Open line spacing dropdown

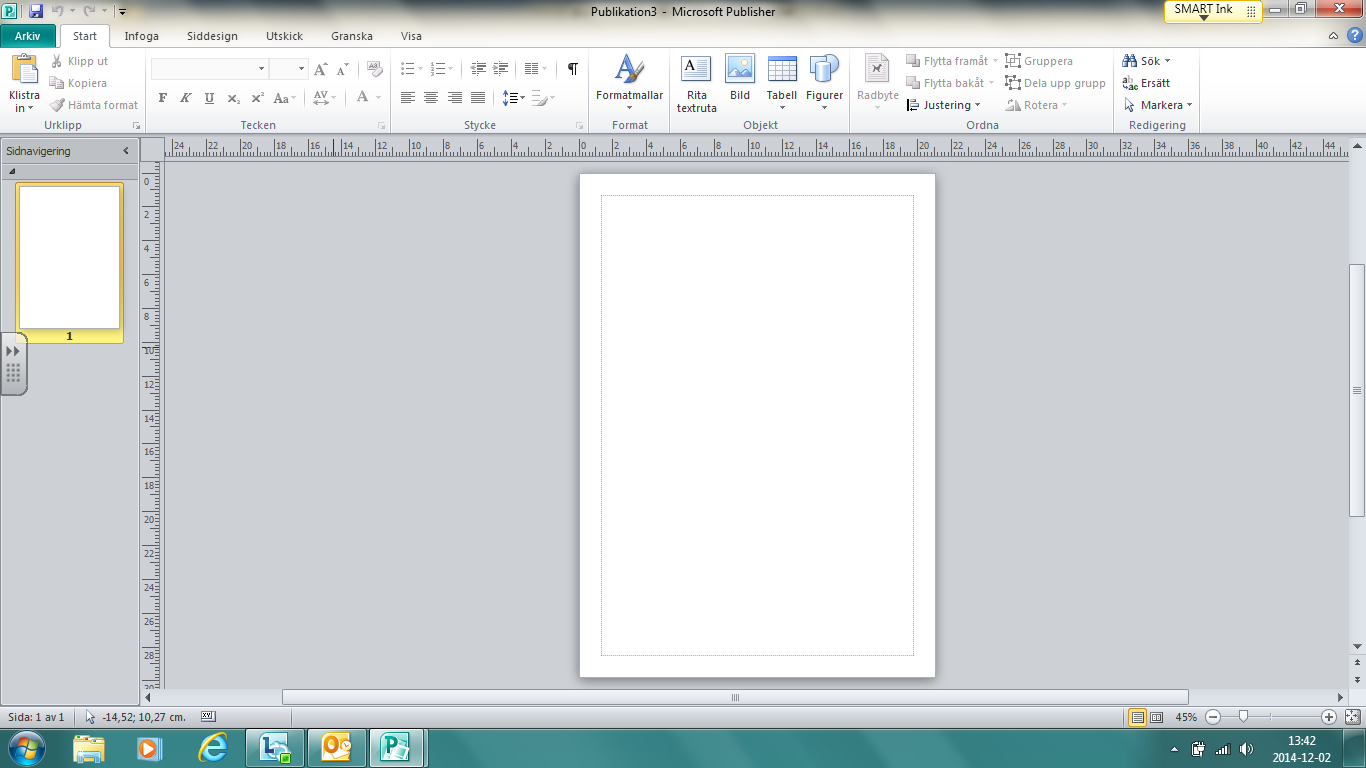514,98
